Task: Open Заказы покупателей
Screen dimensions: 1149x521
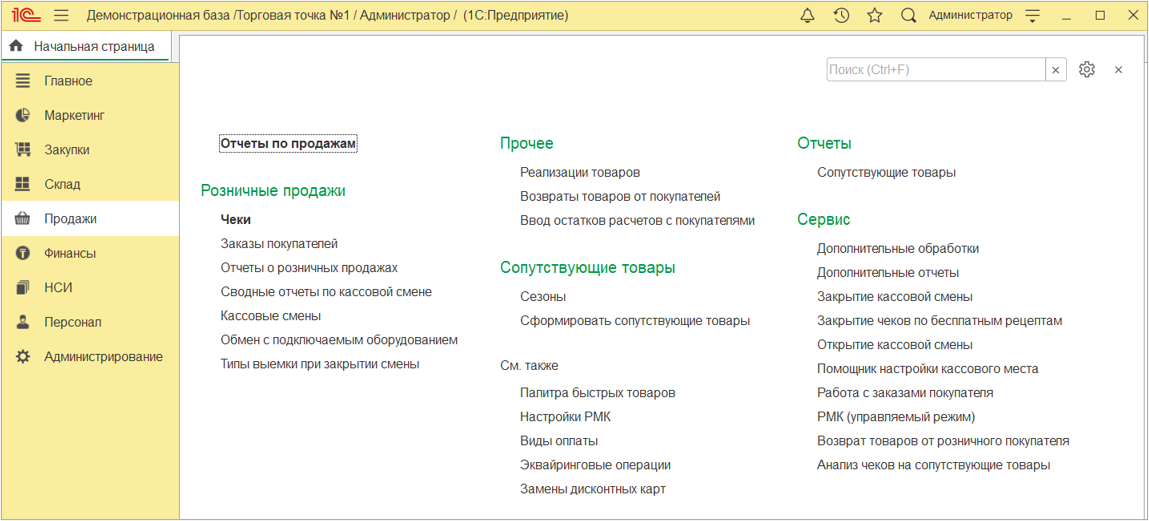Action: [279, 243]
